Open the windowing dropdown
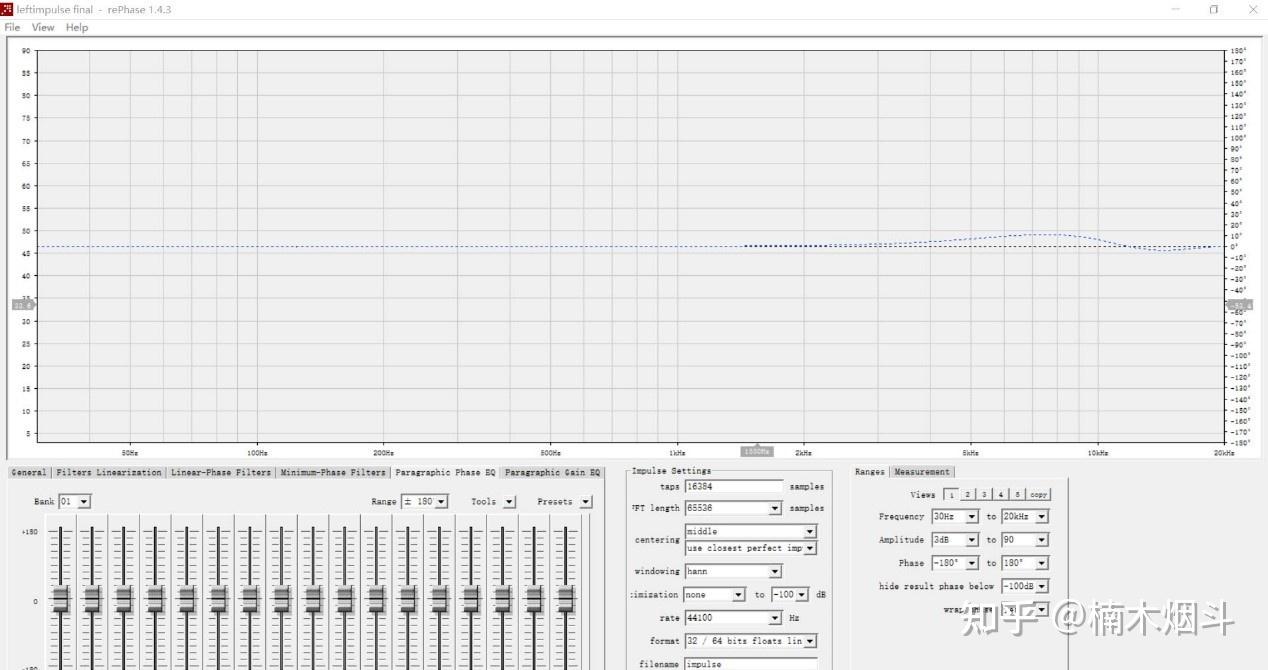This screenshot has height=670, width=1268. [733, 571]
